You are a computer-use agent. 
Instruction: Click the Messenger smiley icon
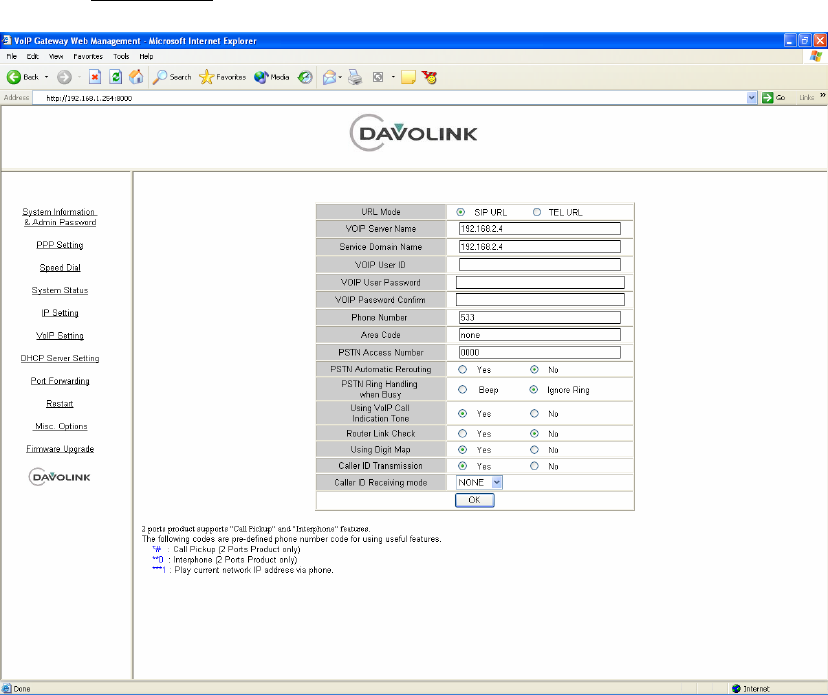tap(429, 77)
